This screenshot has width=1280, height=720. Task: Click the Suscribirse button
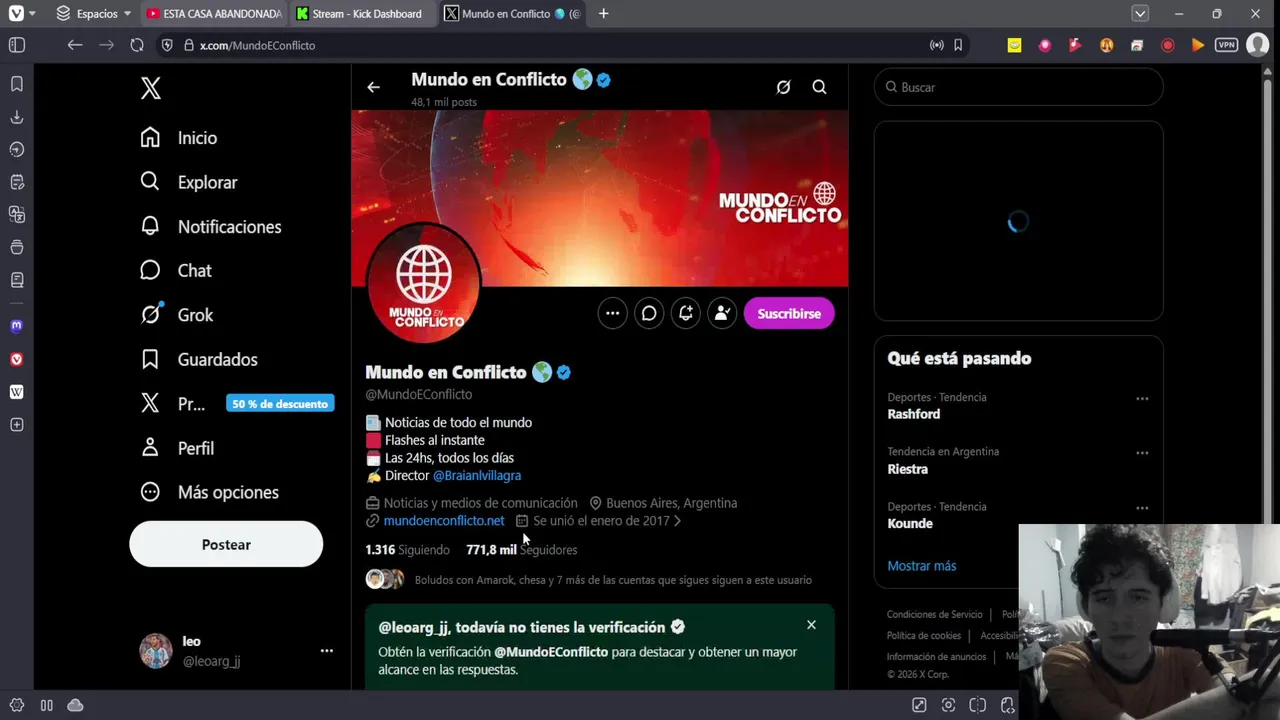pos(789,313)
